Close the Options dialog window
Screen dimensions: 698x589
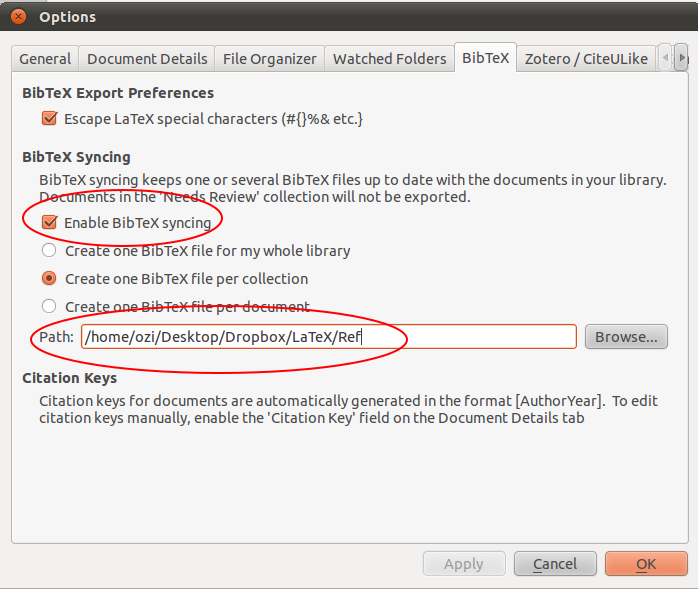pos(17,17)
